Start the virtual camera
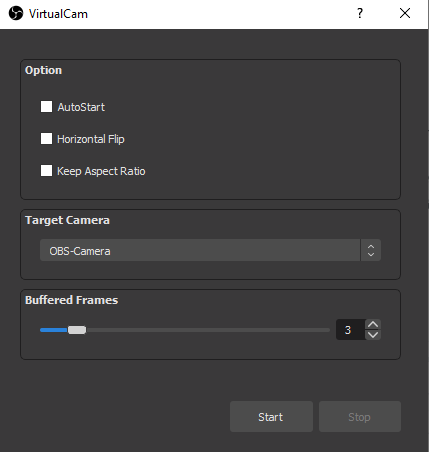Screen dimensions: 429x452 pyautogui.click(x=271, y=417)
